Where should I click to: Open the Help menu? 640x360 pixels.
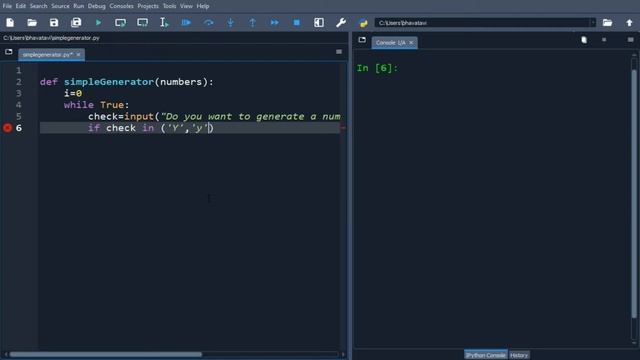tap(203, 6)
